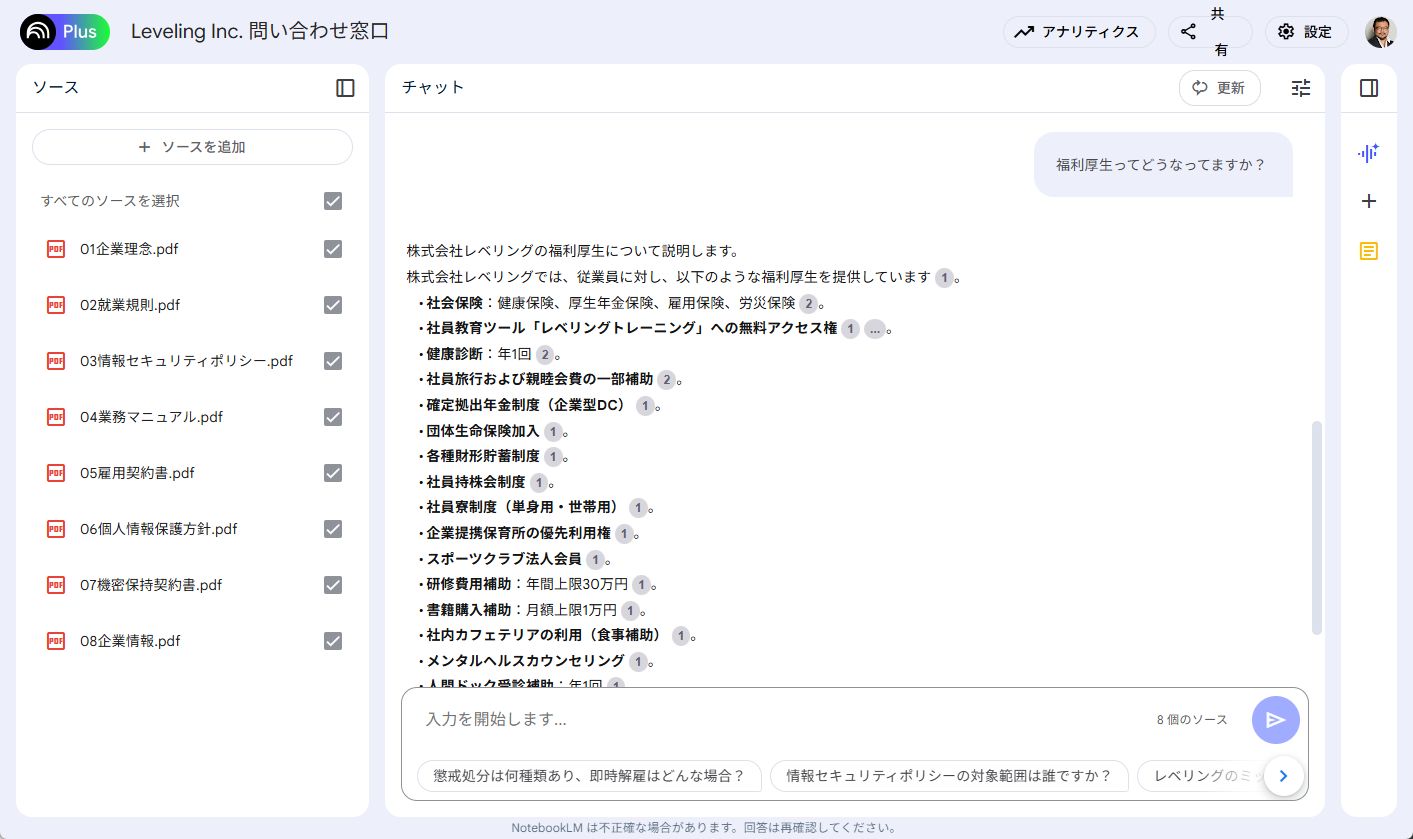Deselect the 06個人情報保護方針.pdf checkbox
Viewport: 1413px width, 839px height.
333,529
